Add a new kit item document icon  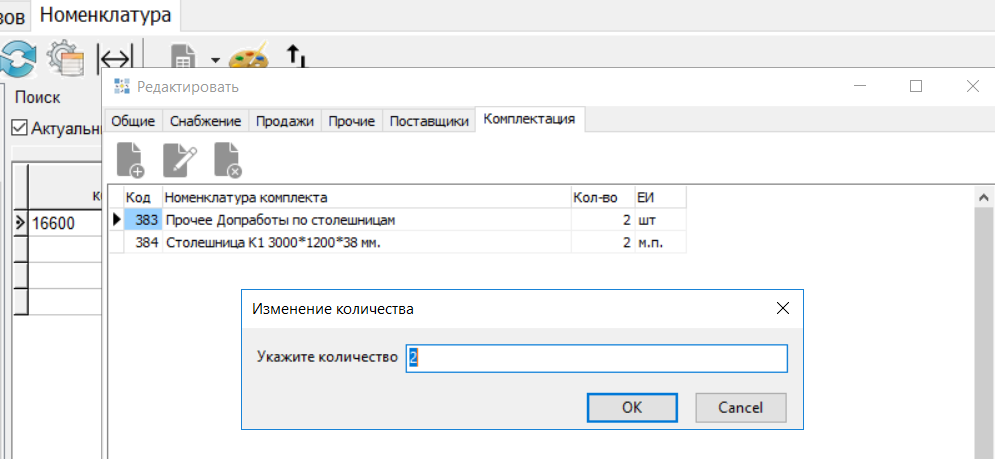(x=130, y=160)
